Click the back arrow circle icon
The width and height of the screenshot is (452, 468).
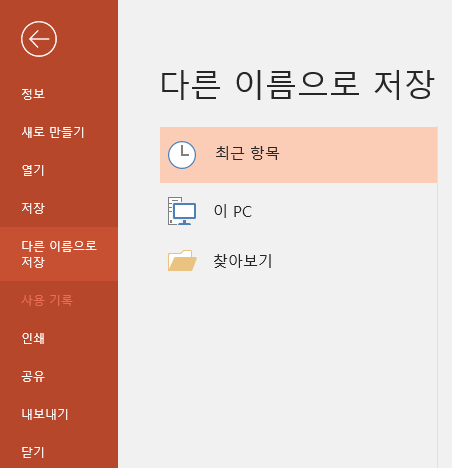tap(39, 39)
